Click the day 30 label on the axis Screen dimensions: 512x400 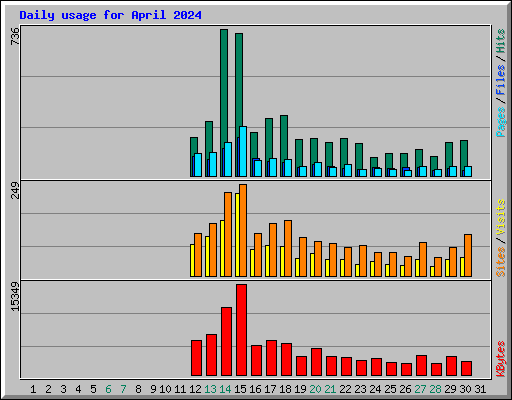click(x=465, y=389)
